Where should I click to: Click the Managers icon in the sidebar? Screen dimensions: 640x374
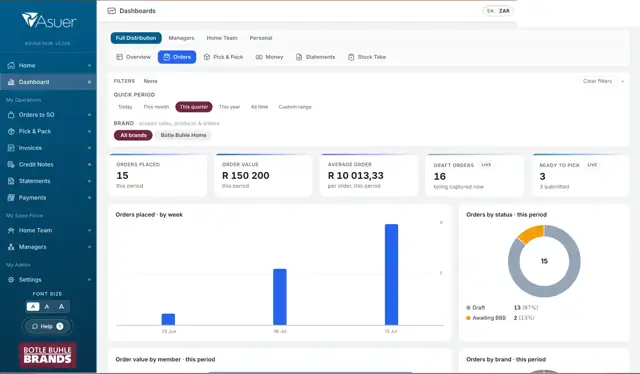[x=11, y=247]
